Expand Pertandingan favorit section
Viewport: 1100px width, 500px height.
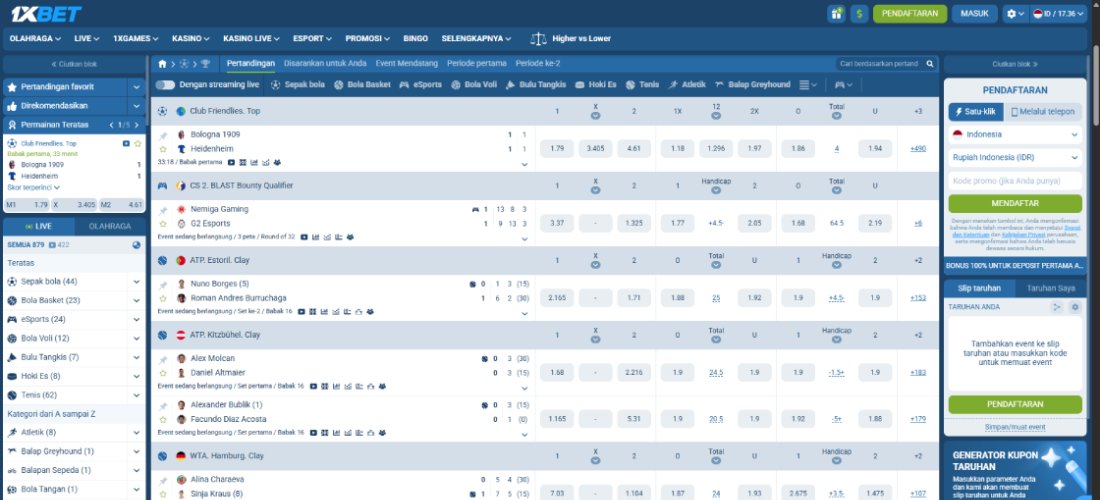(136, 87)
